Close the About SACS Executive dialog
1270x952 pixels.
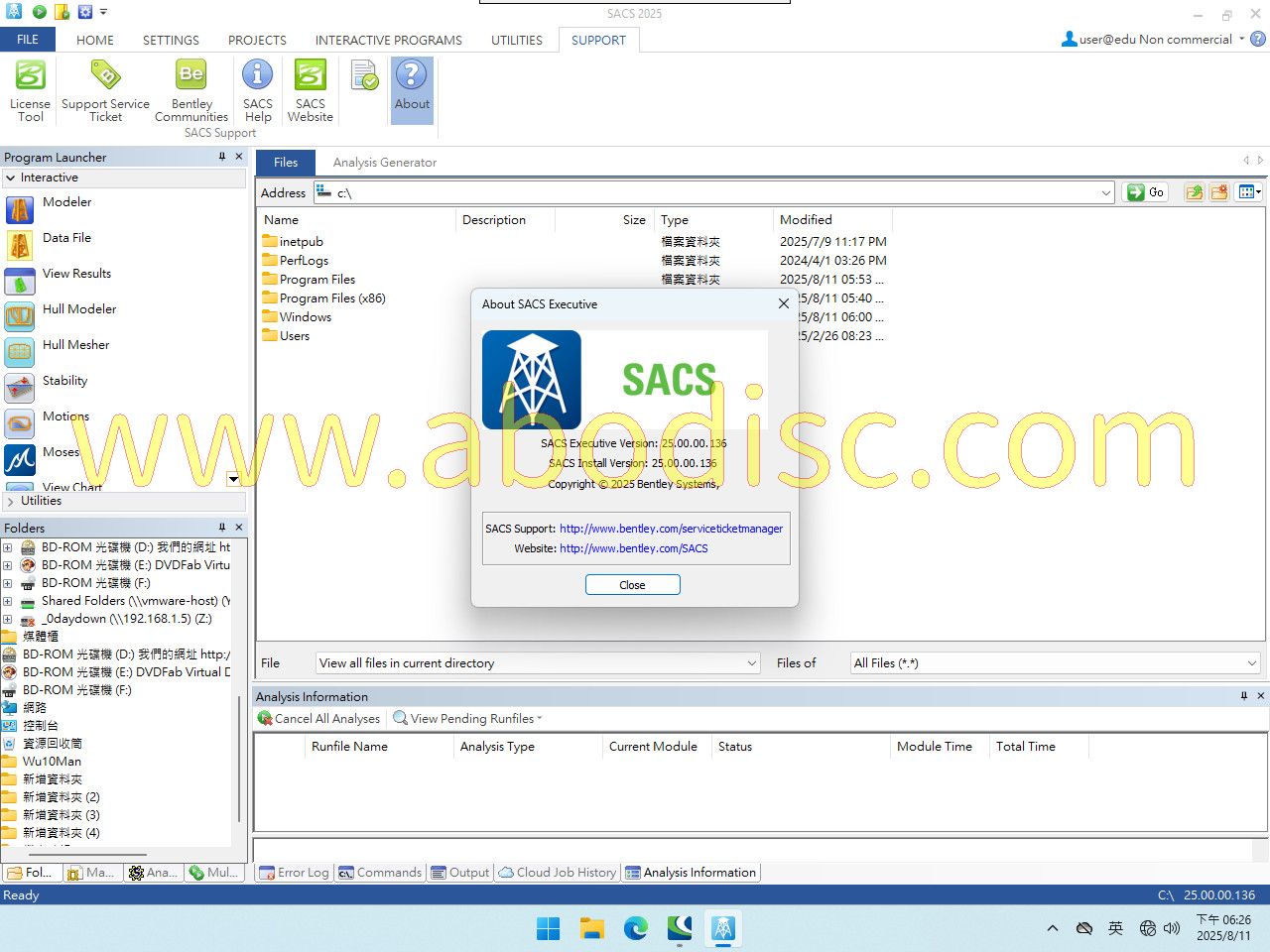click(784, 304)
